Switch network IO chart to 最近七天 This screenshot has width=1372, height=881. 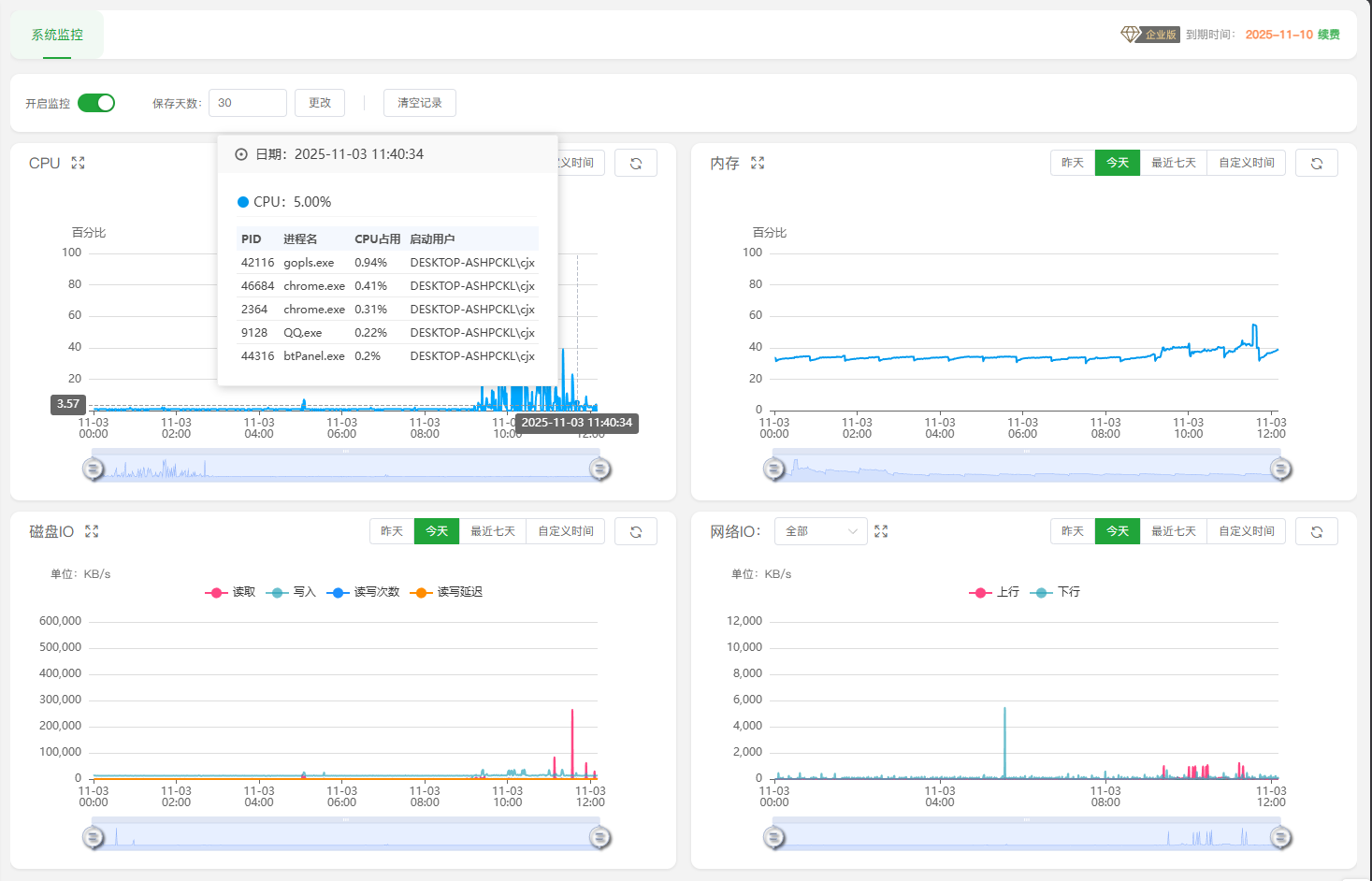[x=1173, y=531]
